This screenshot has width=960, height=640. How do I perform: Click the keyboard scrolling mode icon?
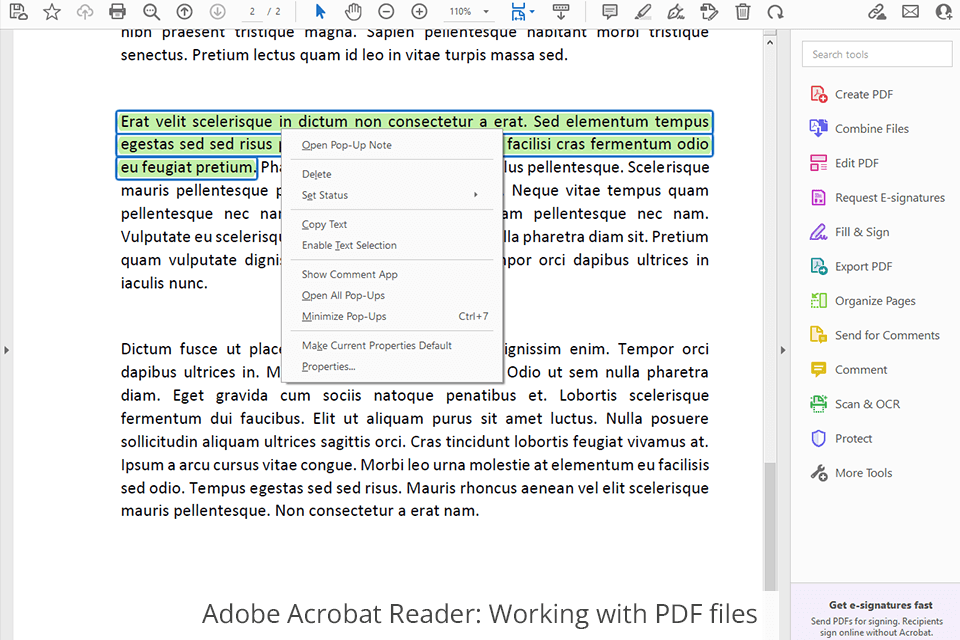[560, 12]
